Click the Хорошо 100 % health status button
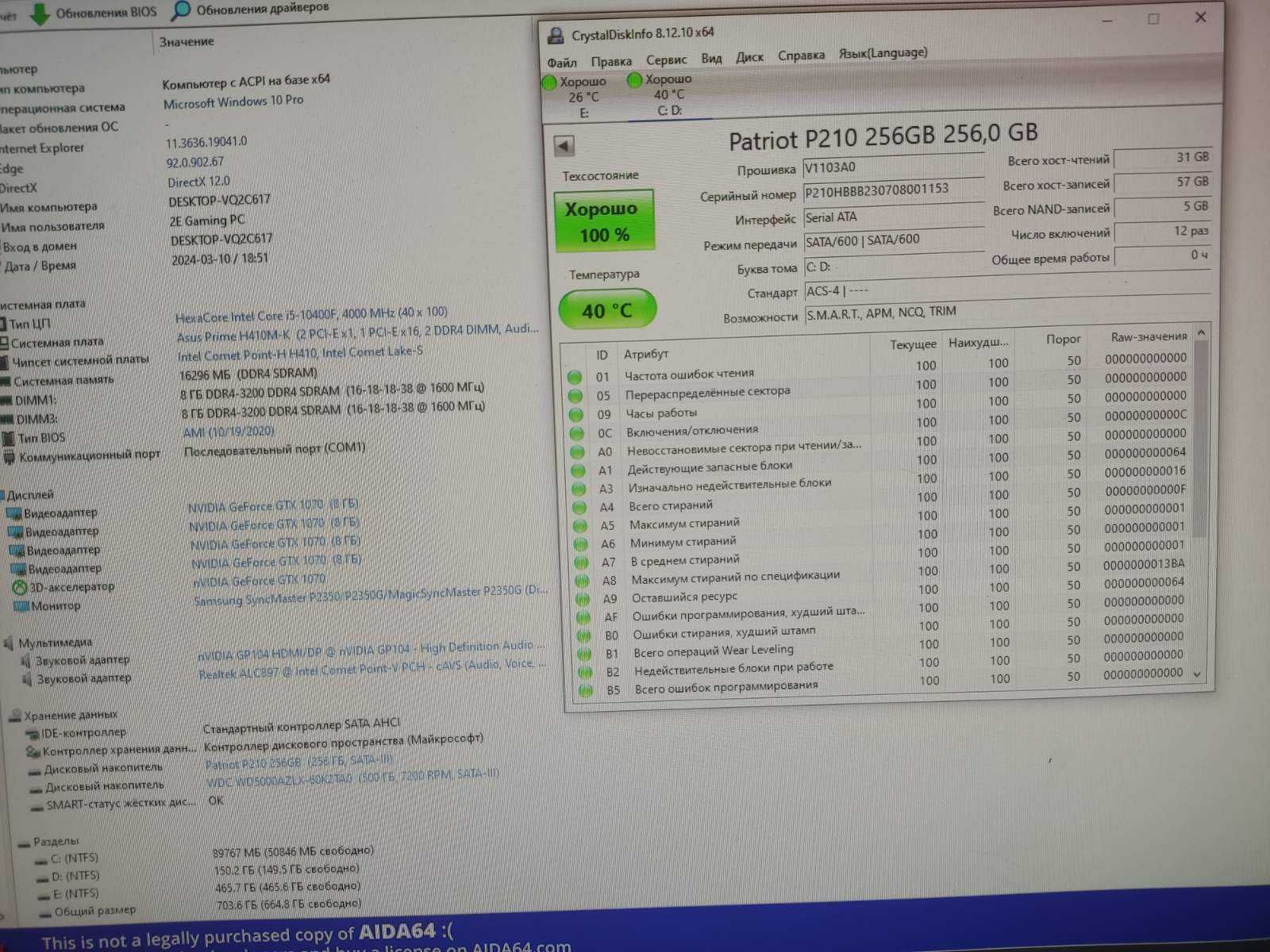 pyautogui.click(x=603, y=221)
